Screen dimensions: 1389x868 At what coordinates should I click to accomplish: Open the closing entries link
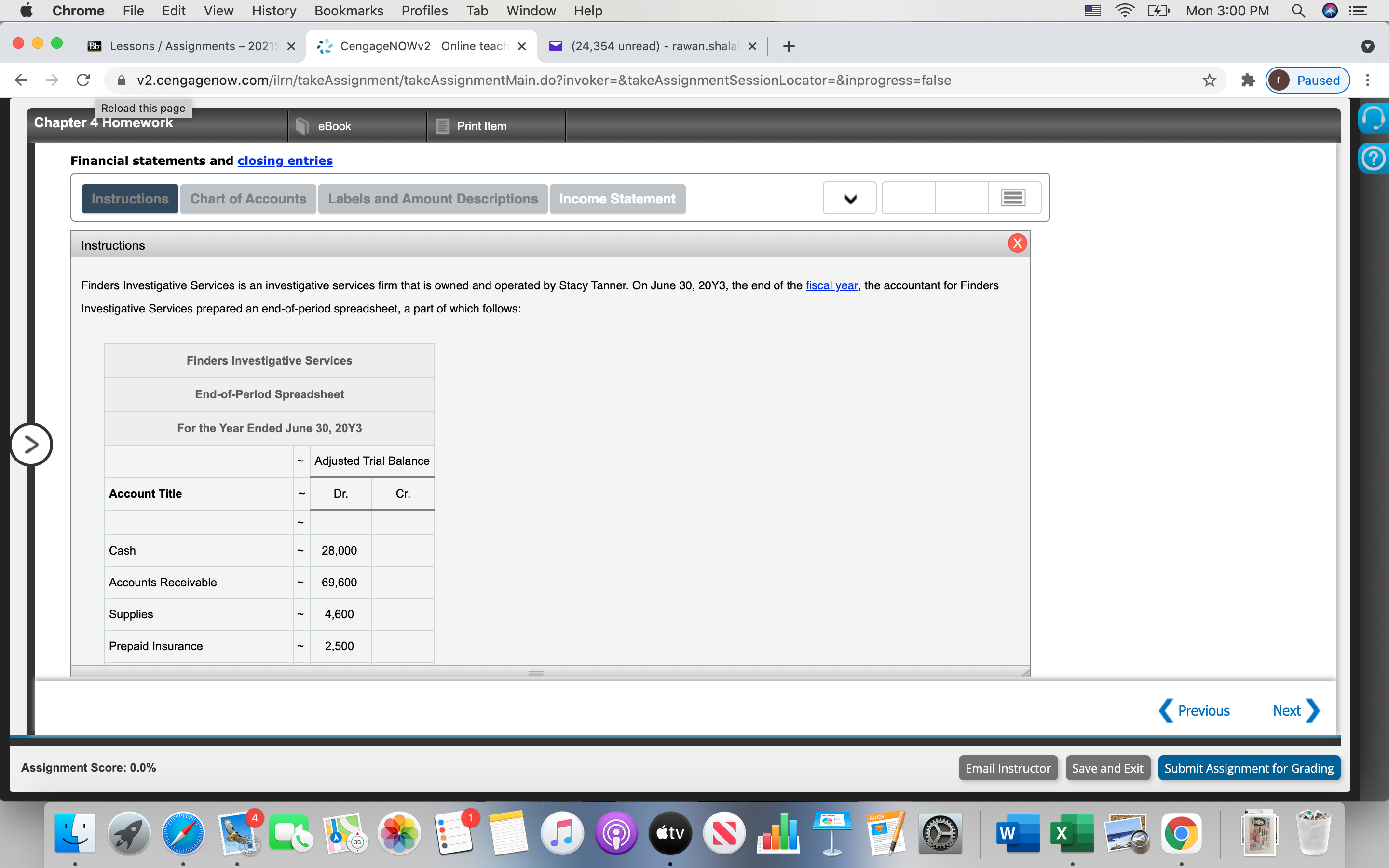(x=285, y=161)
